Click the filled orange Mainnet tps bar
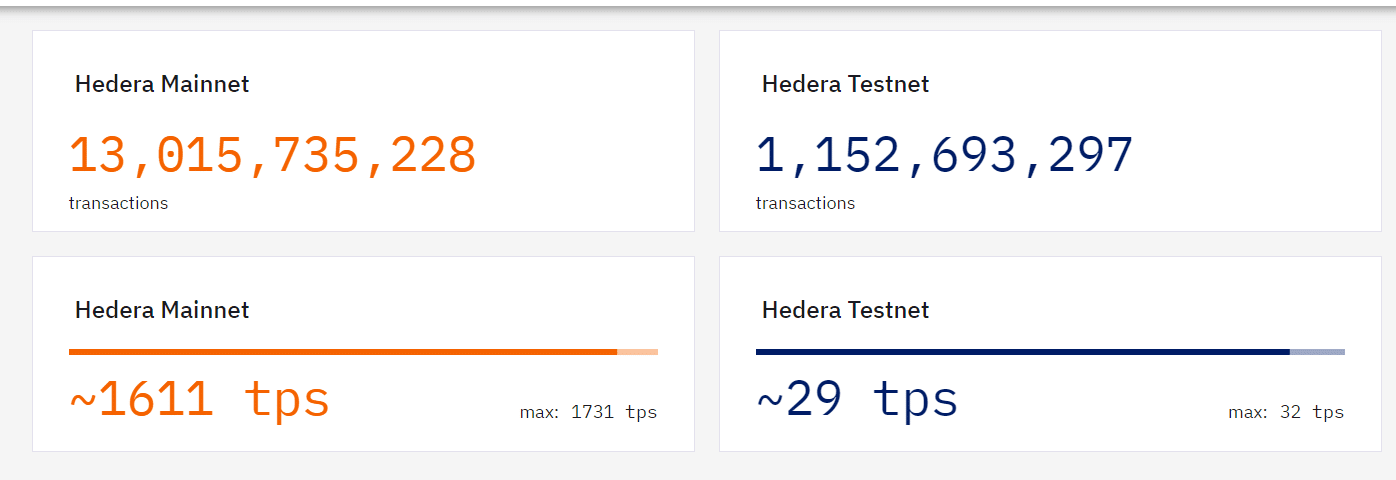Image resolution: width=1396 pixels, height=480 pixels. pyautogui.click(x=343, y=352)
